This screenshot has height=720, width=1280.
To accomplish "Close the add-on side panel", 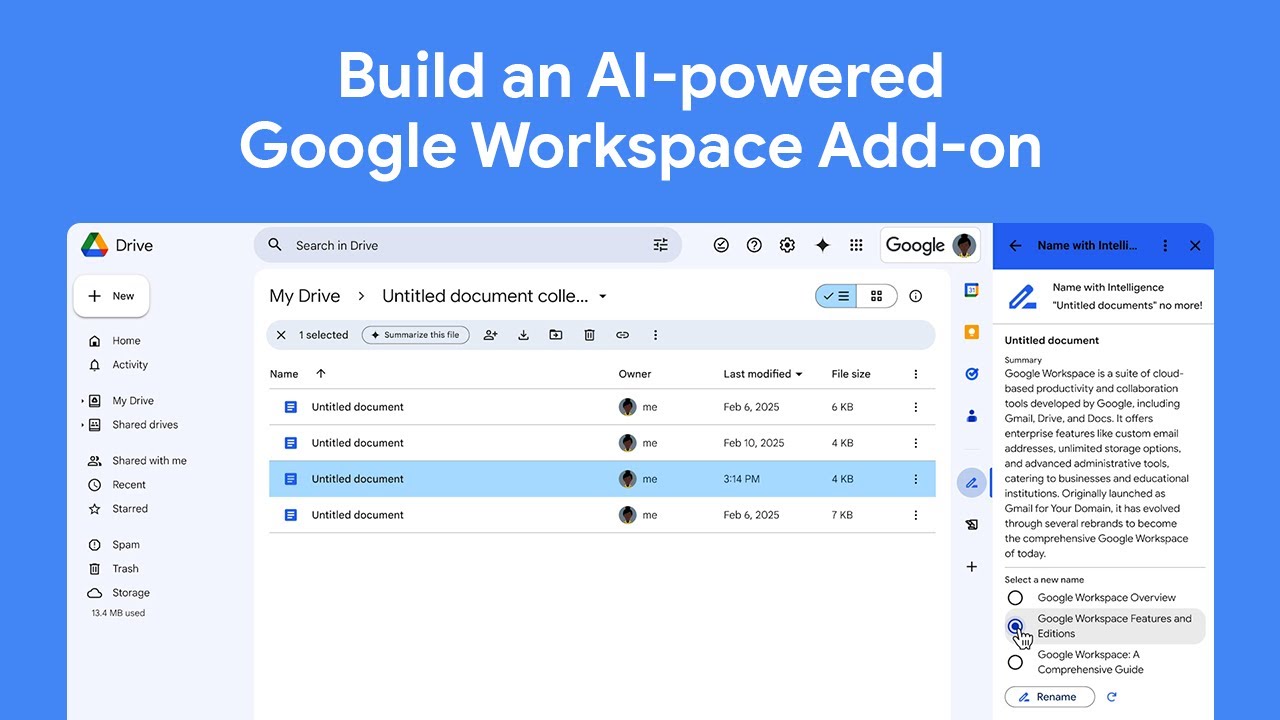I will tap(1195, 245).
